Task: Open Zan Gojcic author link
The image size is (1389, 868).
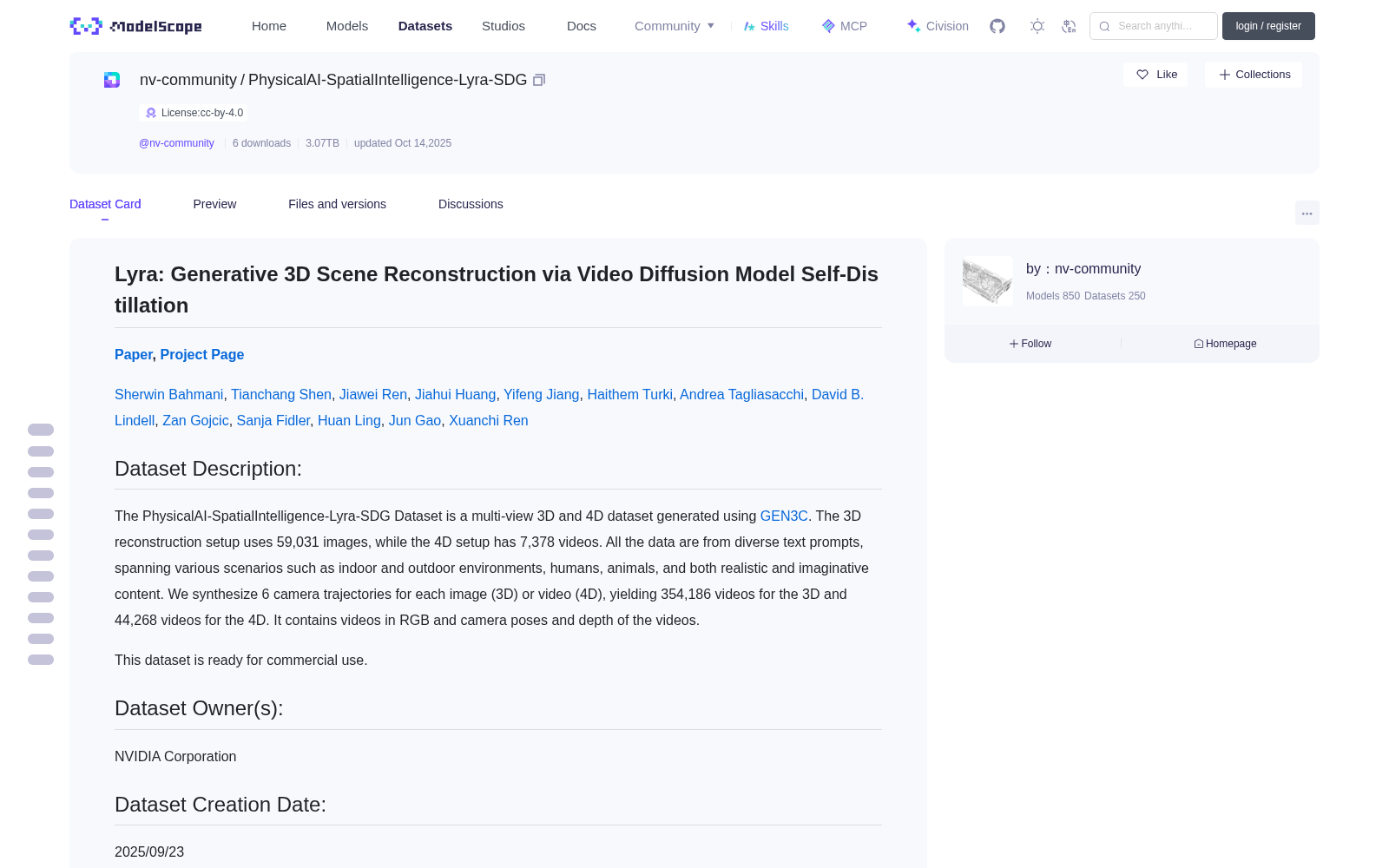Action: [195, 420]
